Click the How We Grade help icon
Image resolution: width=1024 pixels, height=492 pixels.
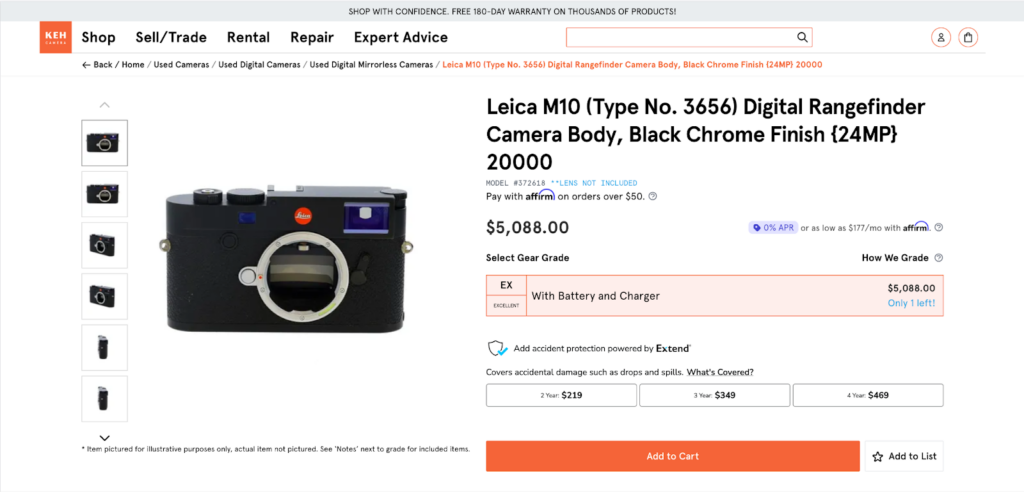939,258
